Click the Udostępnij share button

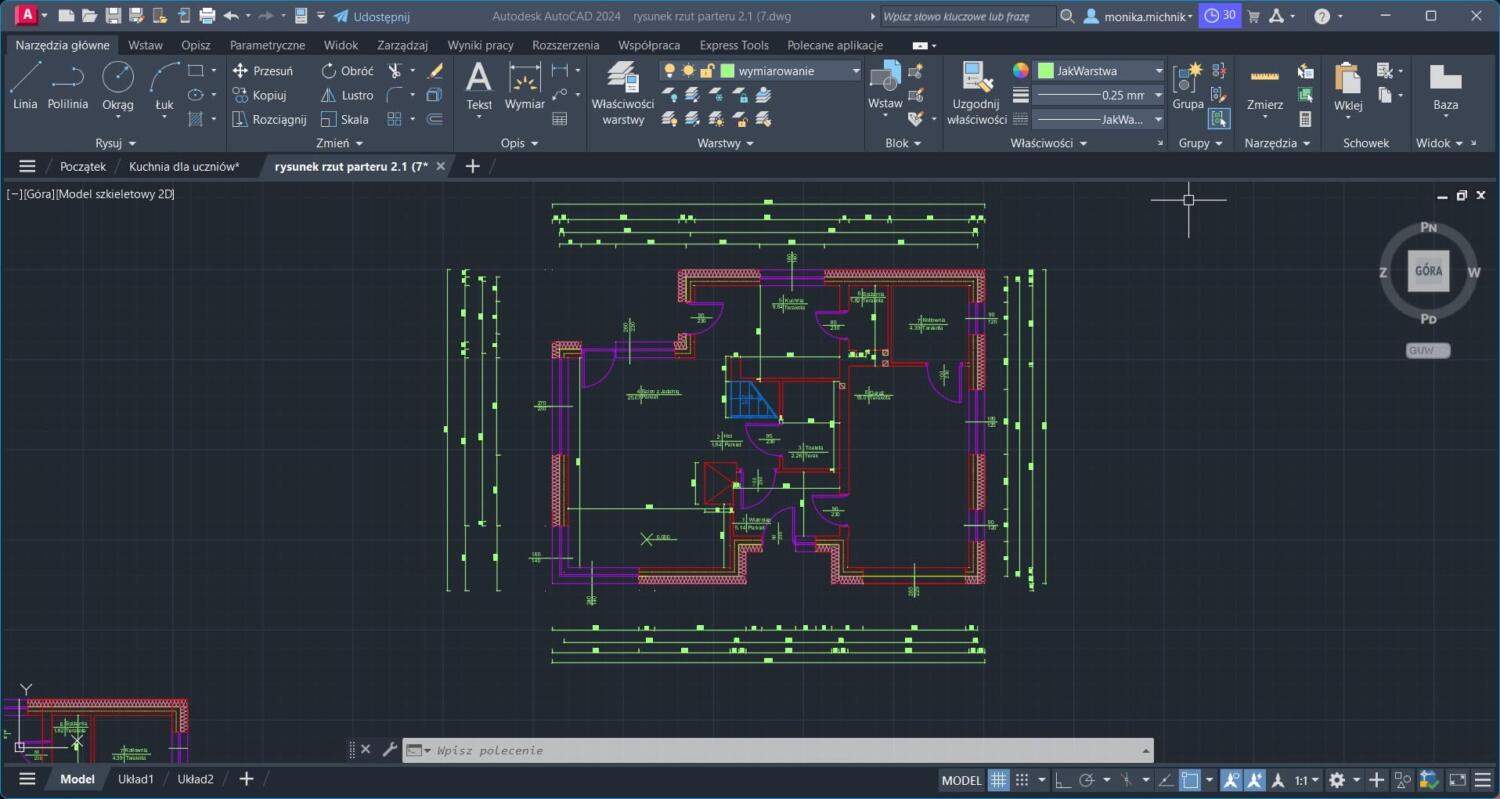[x=371, y=16]
